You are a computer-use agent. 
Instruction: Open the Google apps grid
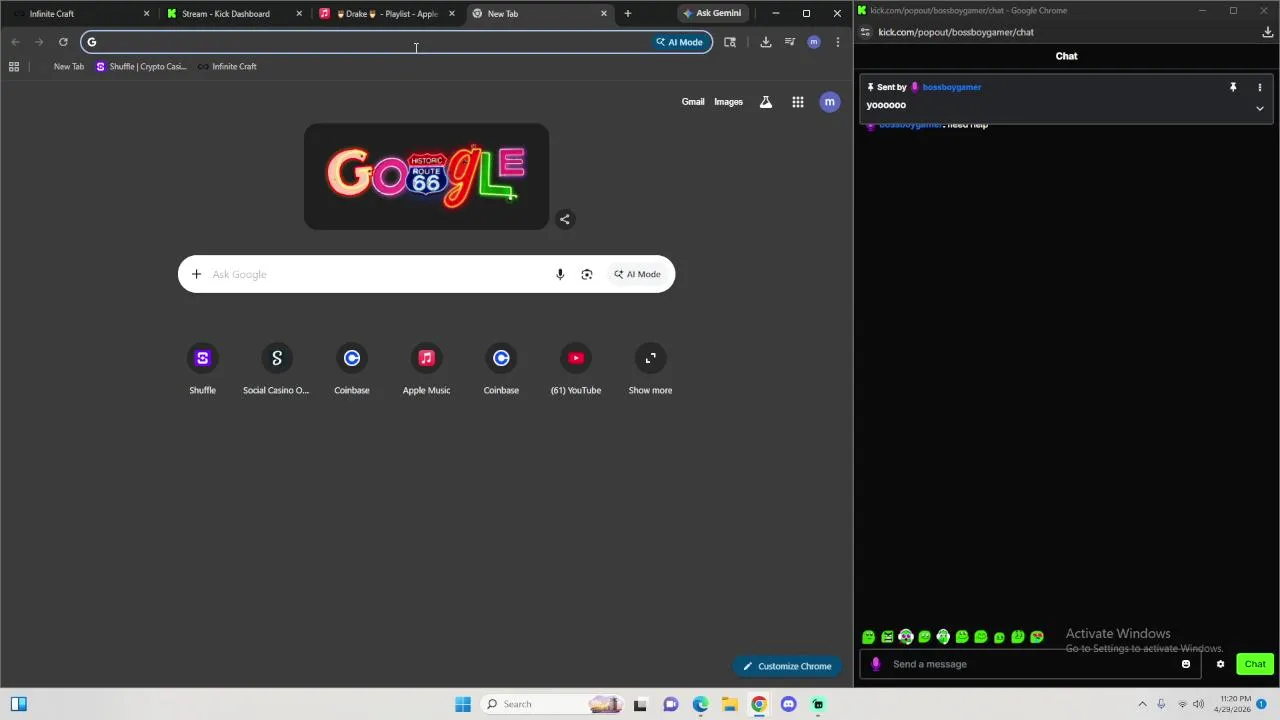(798, 102)
